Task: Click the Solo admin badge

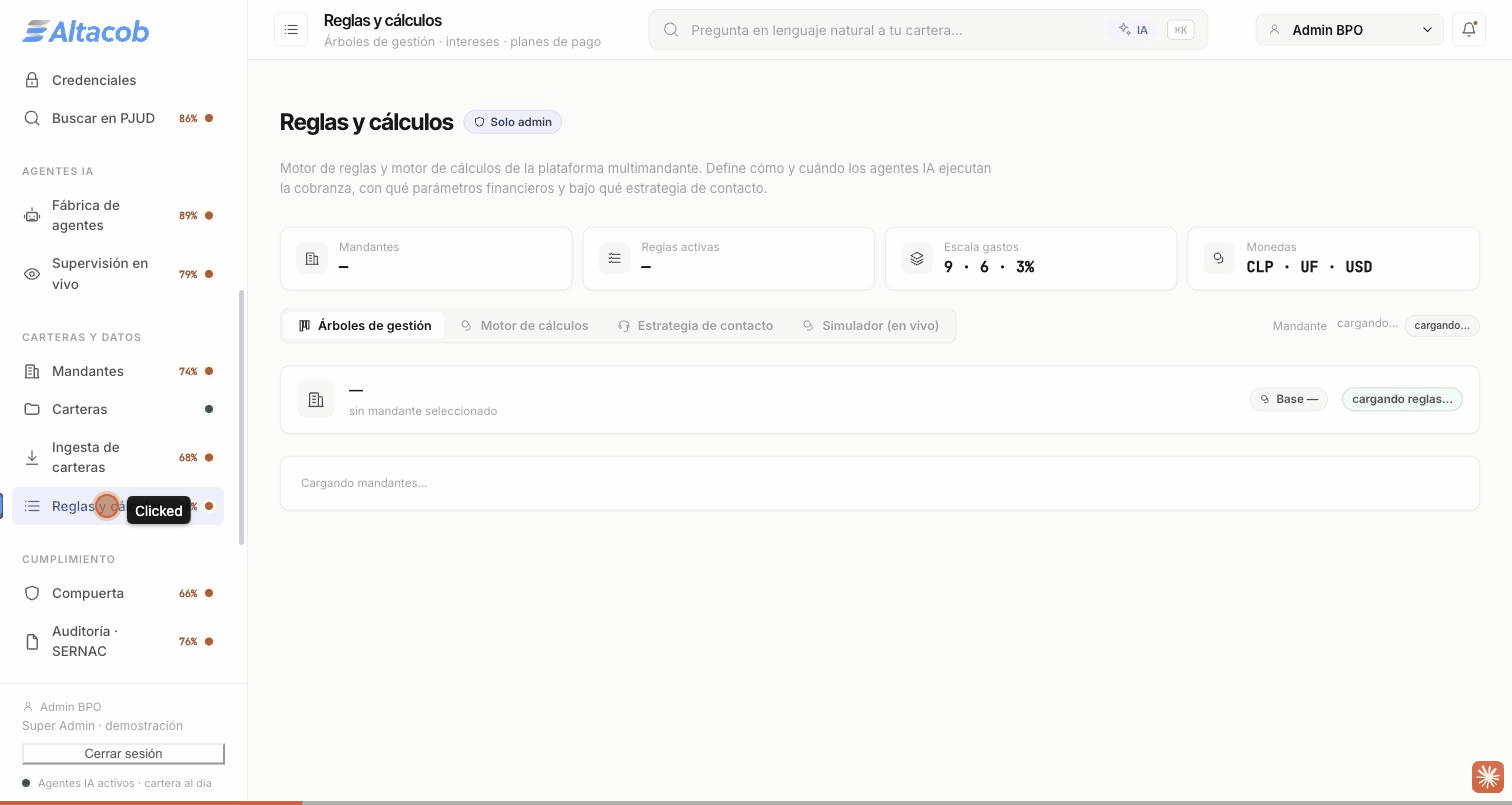Action: (513, 122)
